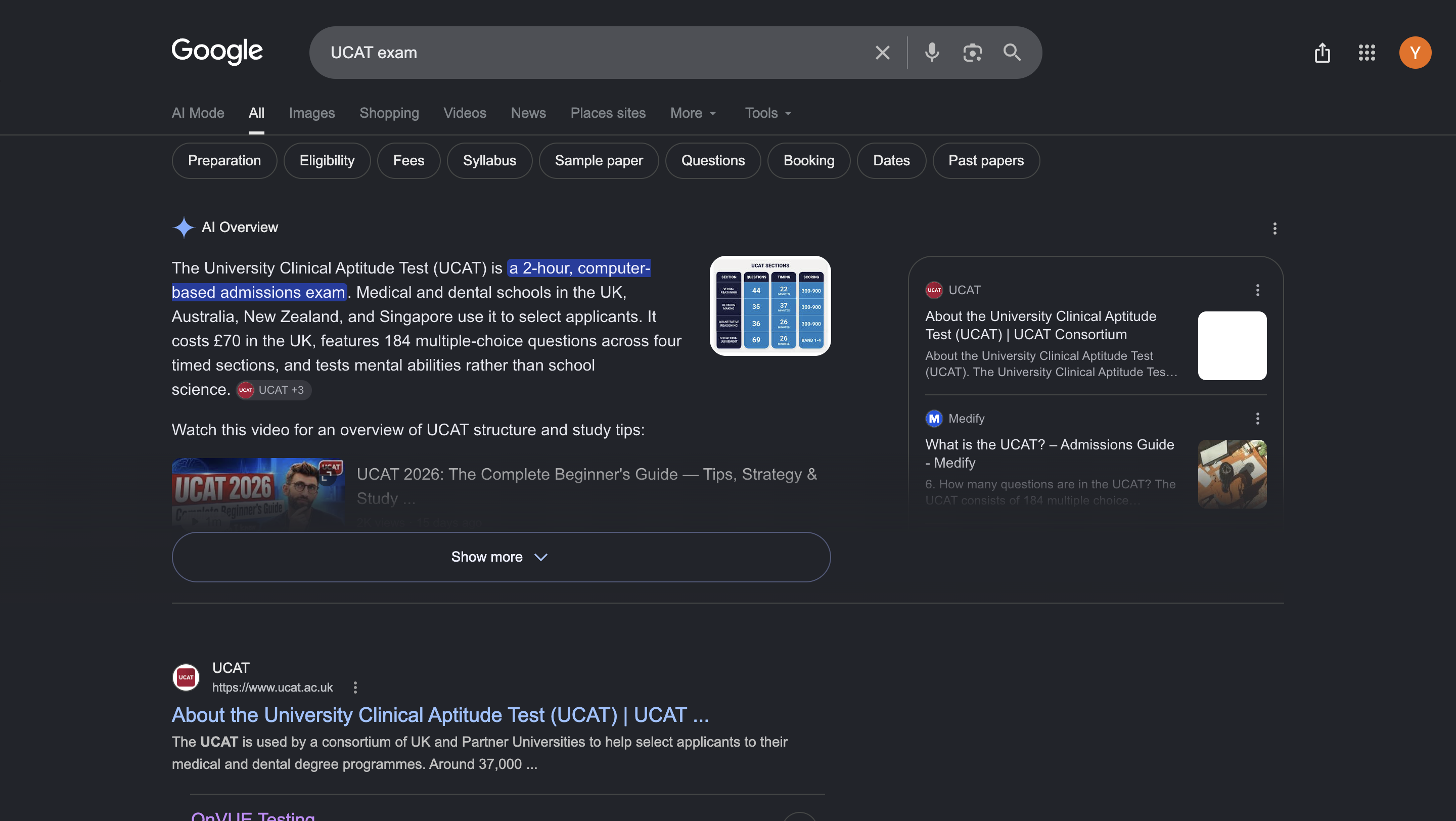Open the UCAT Sections table image

pos(770,306)
